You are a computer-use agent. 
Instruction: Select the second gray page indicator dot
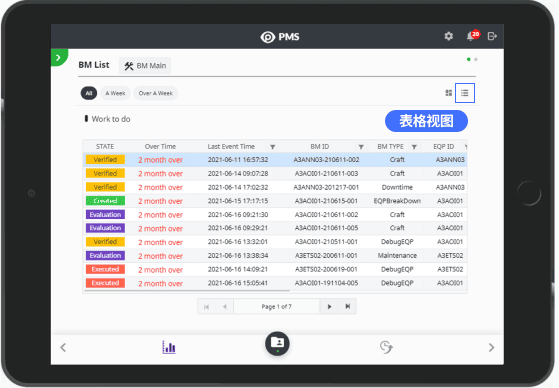click(x=476, y=59)
